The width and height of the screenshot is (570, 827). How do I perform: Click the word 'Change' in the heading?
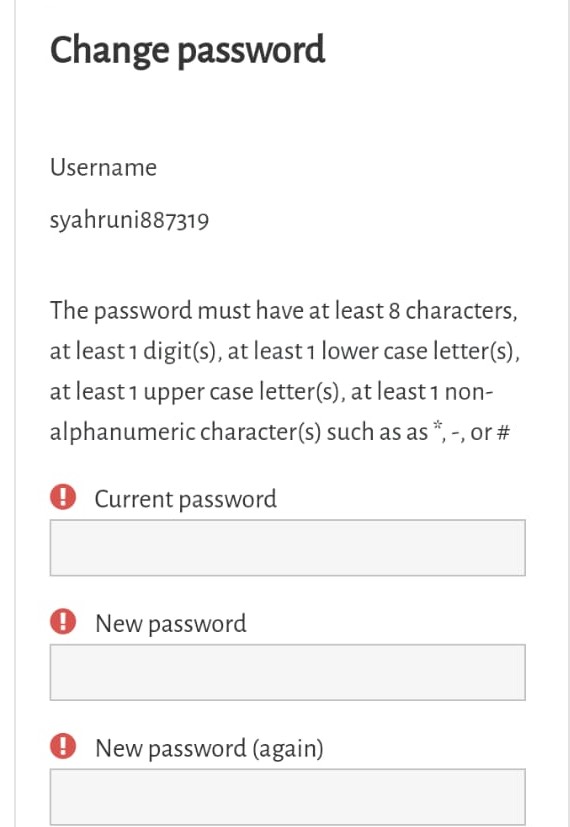click(109, 51)
